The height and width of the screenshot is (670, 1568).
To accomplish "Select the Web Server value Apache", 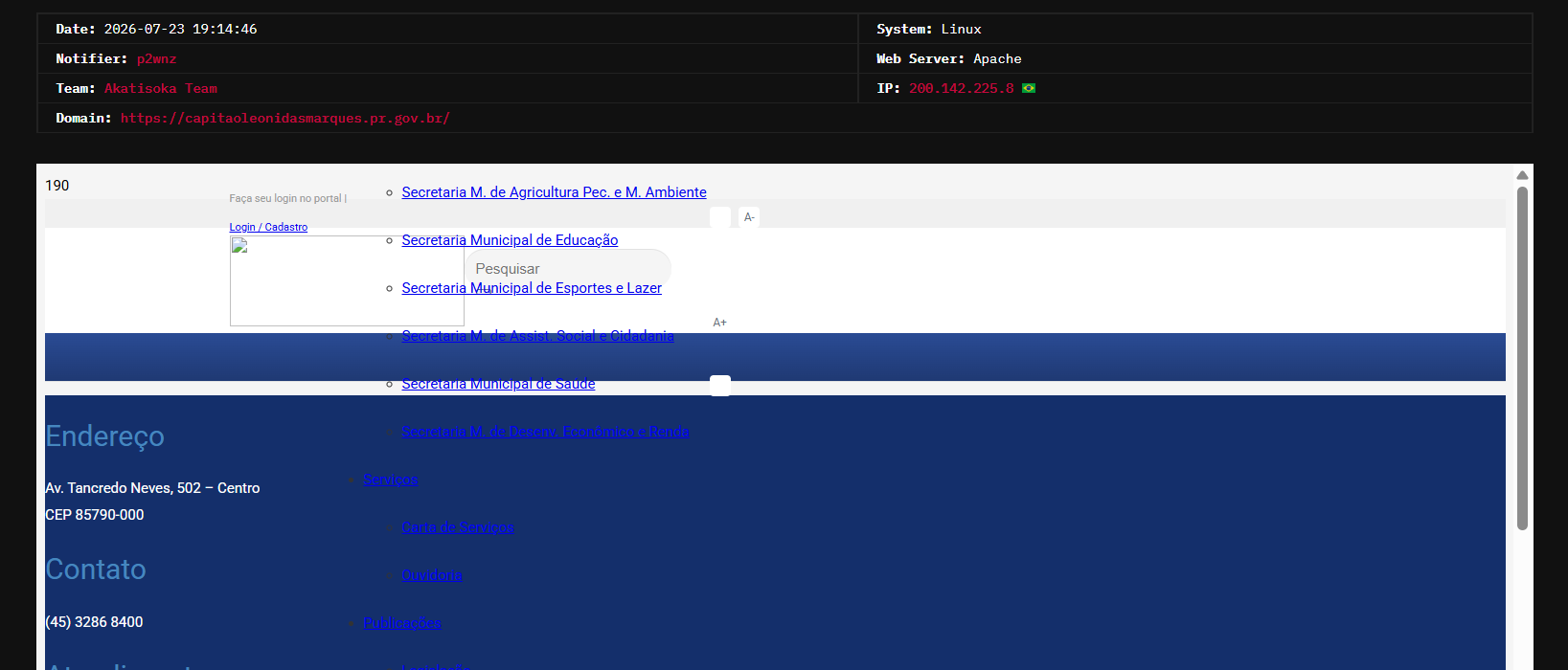I will (997, 58).
